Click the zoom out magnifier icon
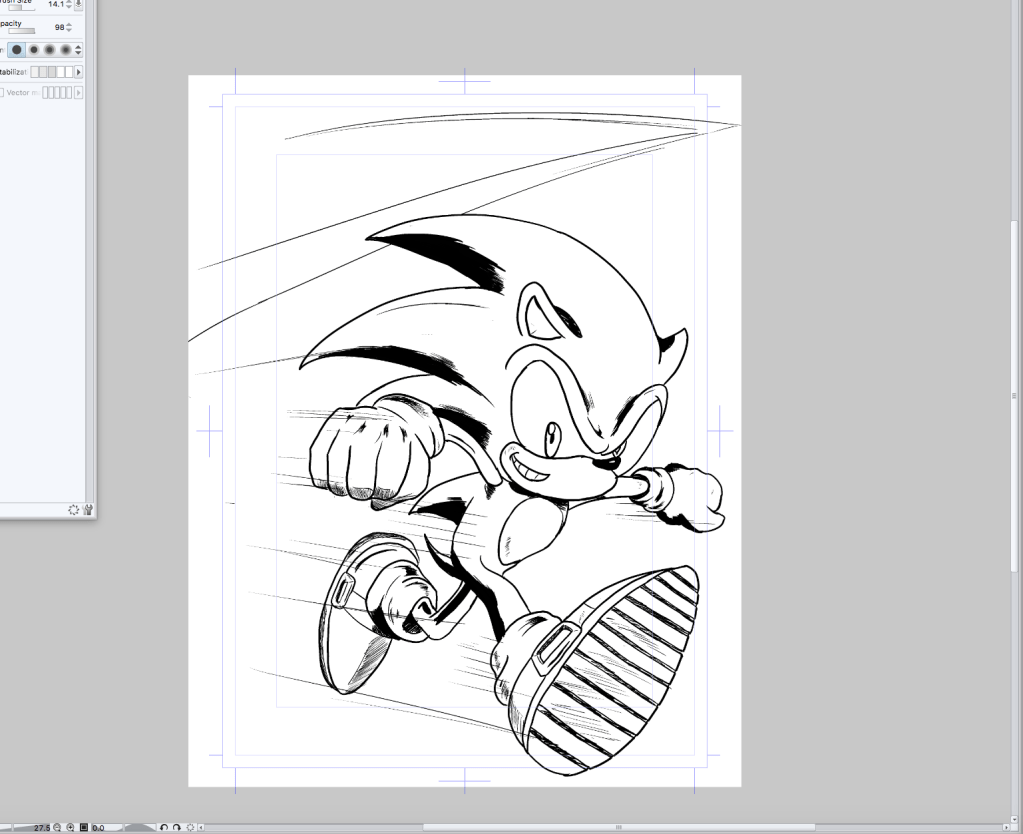This screenshot has width=1023, height=834. click(57, 828)
